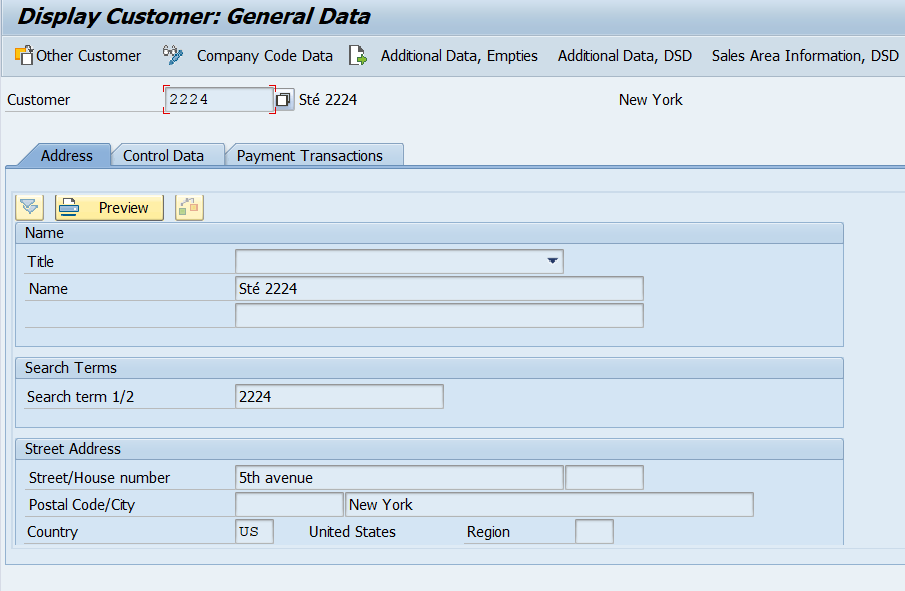Viewport: 905px width, 591px height.
Task: Click the Display Customer: General Data title
Action: pyautogui.click(x=194, y=16)
